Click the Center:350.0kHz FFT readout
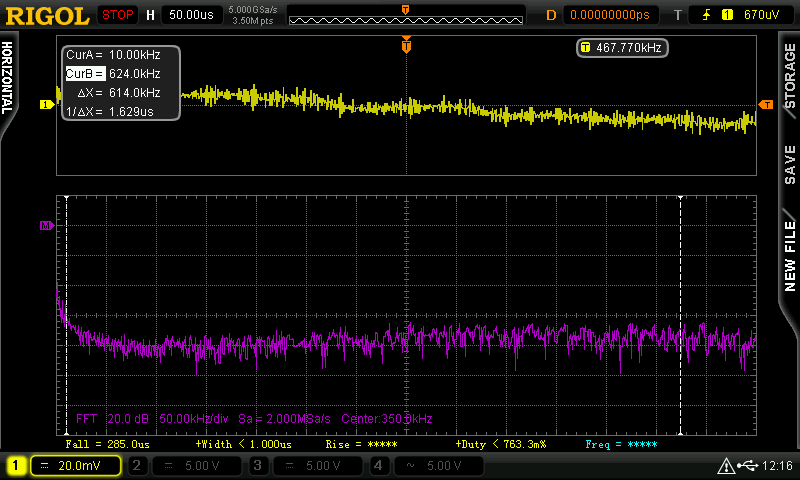 pyautogui.click(x=387, y=419)
